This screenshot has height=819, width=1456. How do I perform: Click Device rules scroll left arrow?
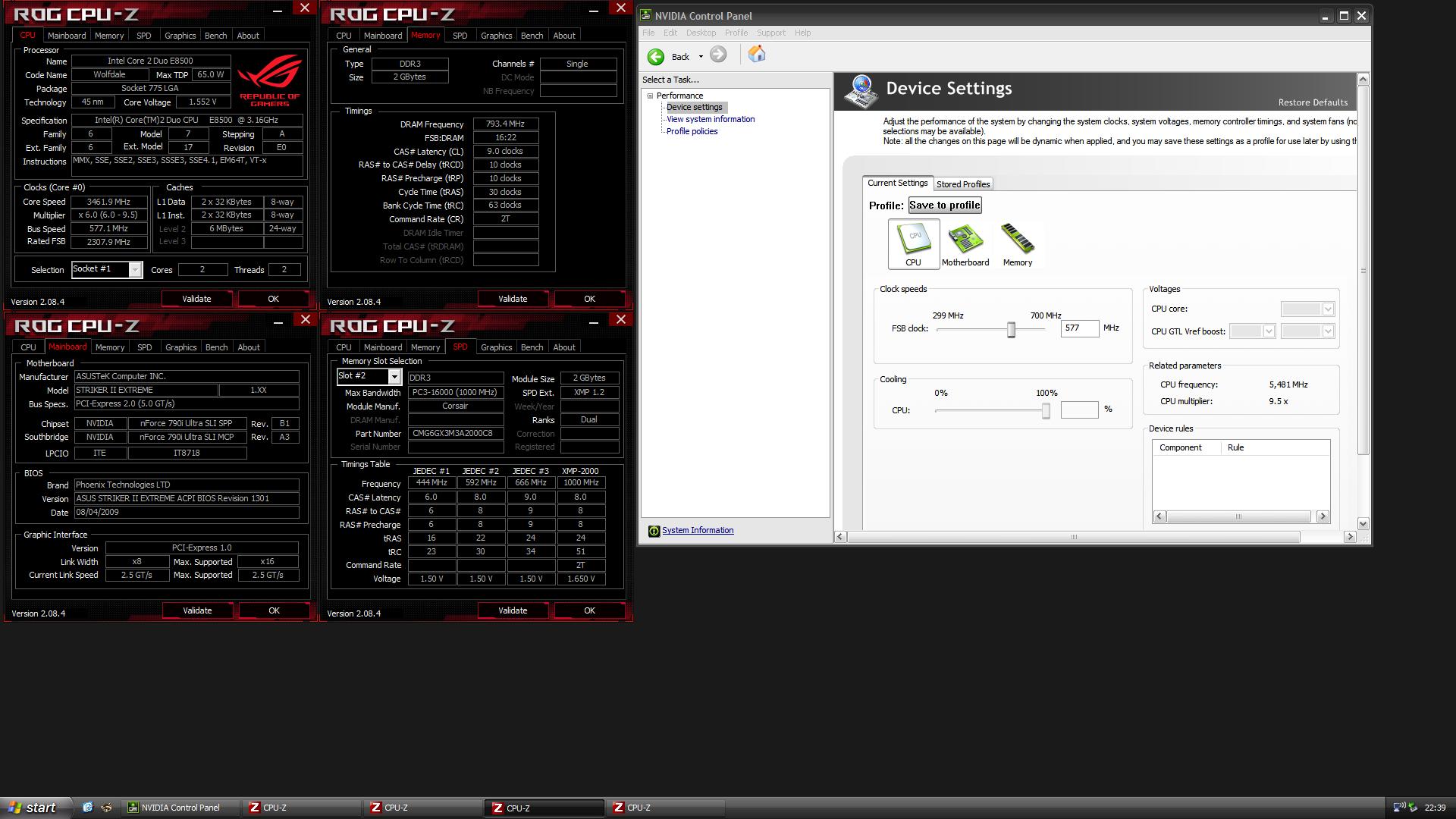[x=1159, y=516]
